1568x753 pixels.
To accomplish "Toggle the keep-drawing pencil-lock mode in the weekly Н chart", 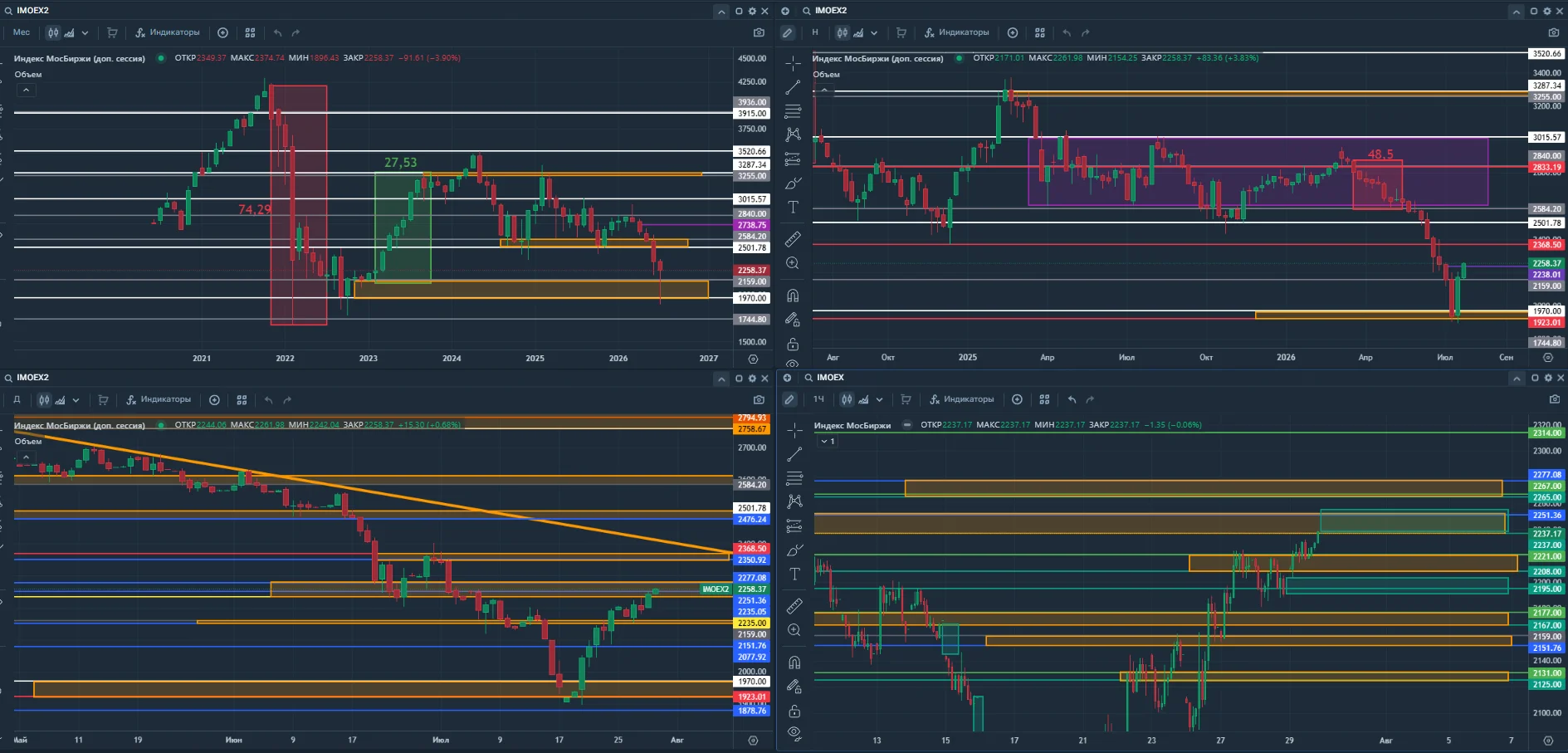I will (794, 320).
